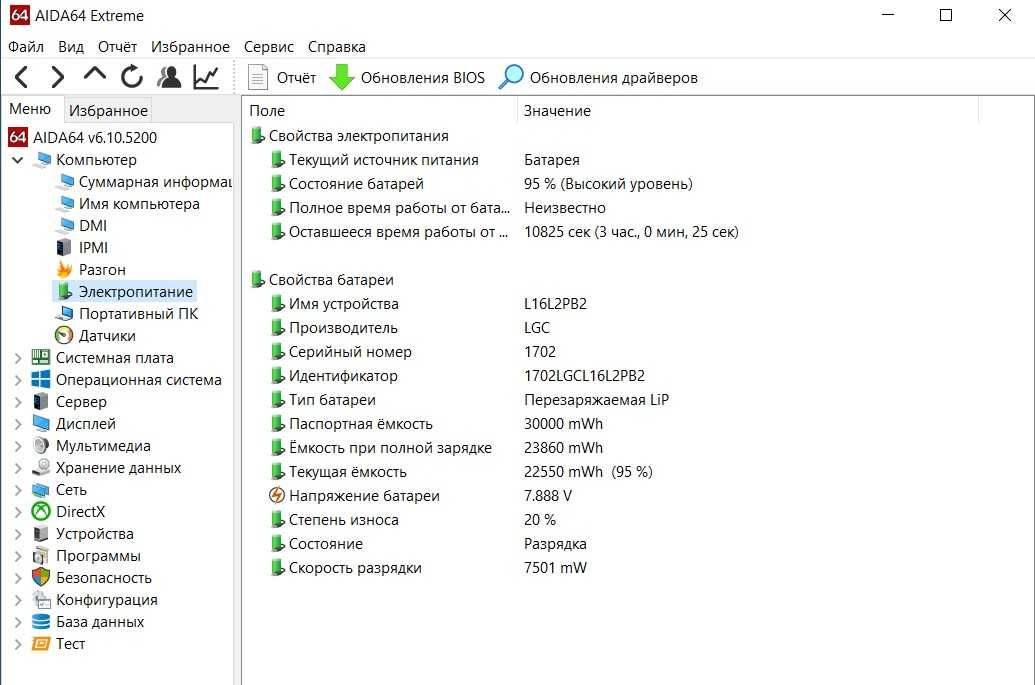Click the AIDA64 v6.10.5200 root icon
1035x685 pixels.
[x=18, y=137]
